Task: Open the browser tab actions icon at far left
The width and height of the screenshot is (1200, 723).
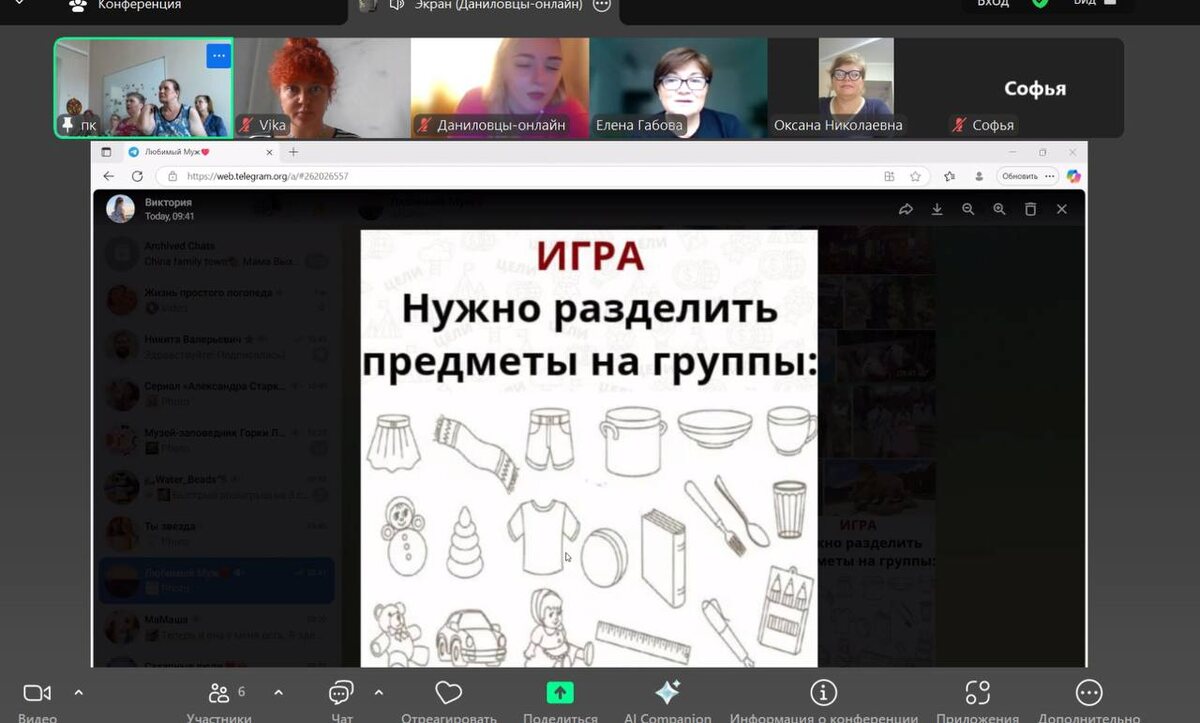Action: (x=107, y=152)
